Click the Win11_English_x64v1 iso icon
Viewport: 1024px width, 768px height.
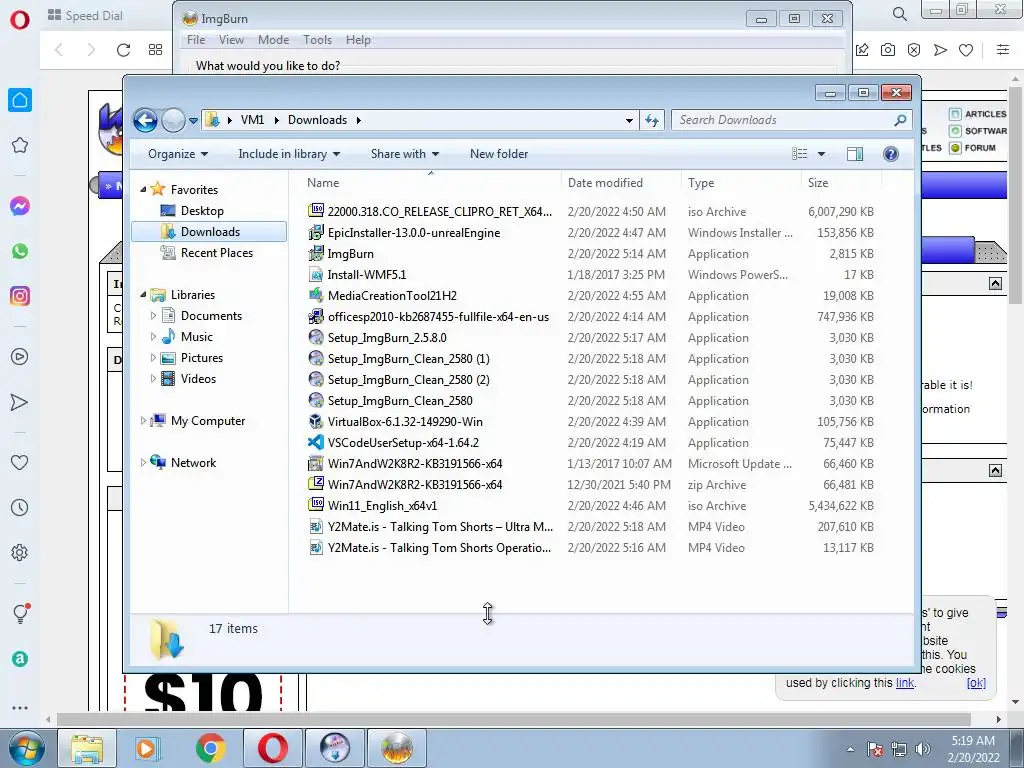click(x=316, y=505)
